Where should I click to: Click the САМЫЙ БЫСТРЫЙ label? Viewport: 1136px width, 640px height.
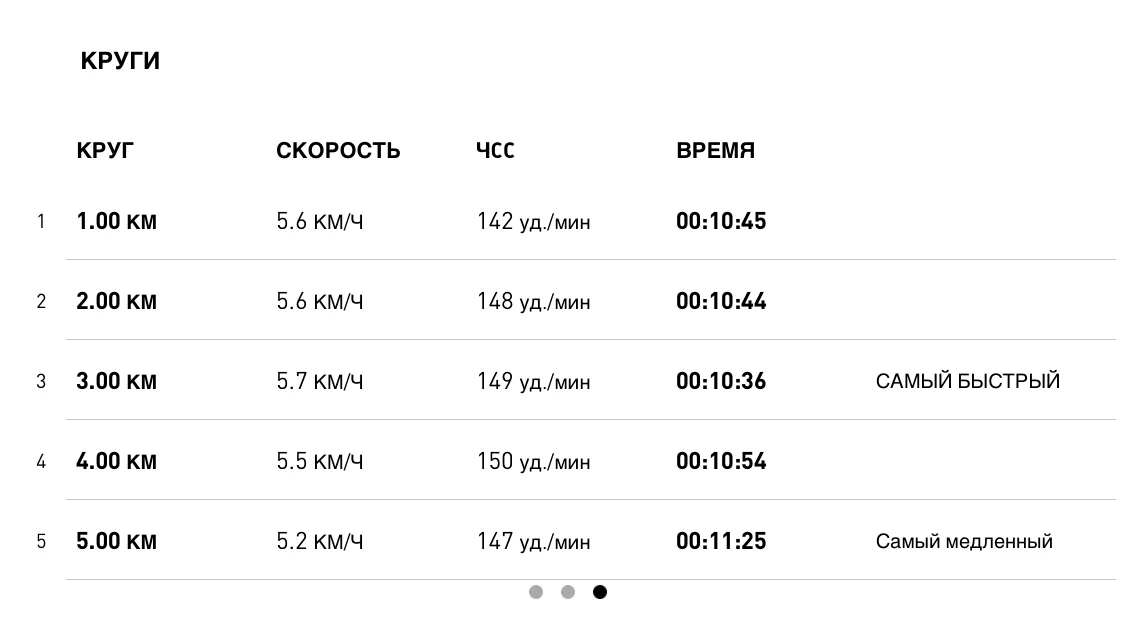click(967, 381)
